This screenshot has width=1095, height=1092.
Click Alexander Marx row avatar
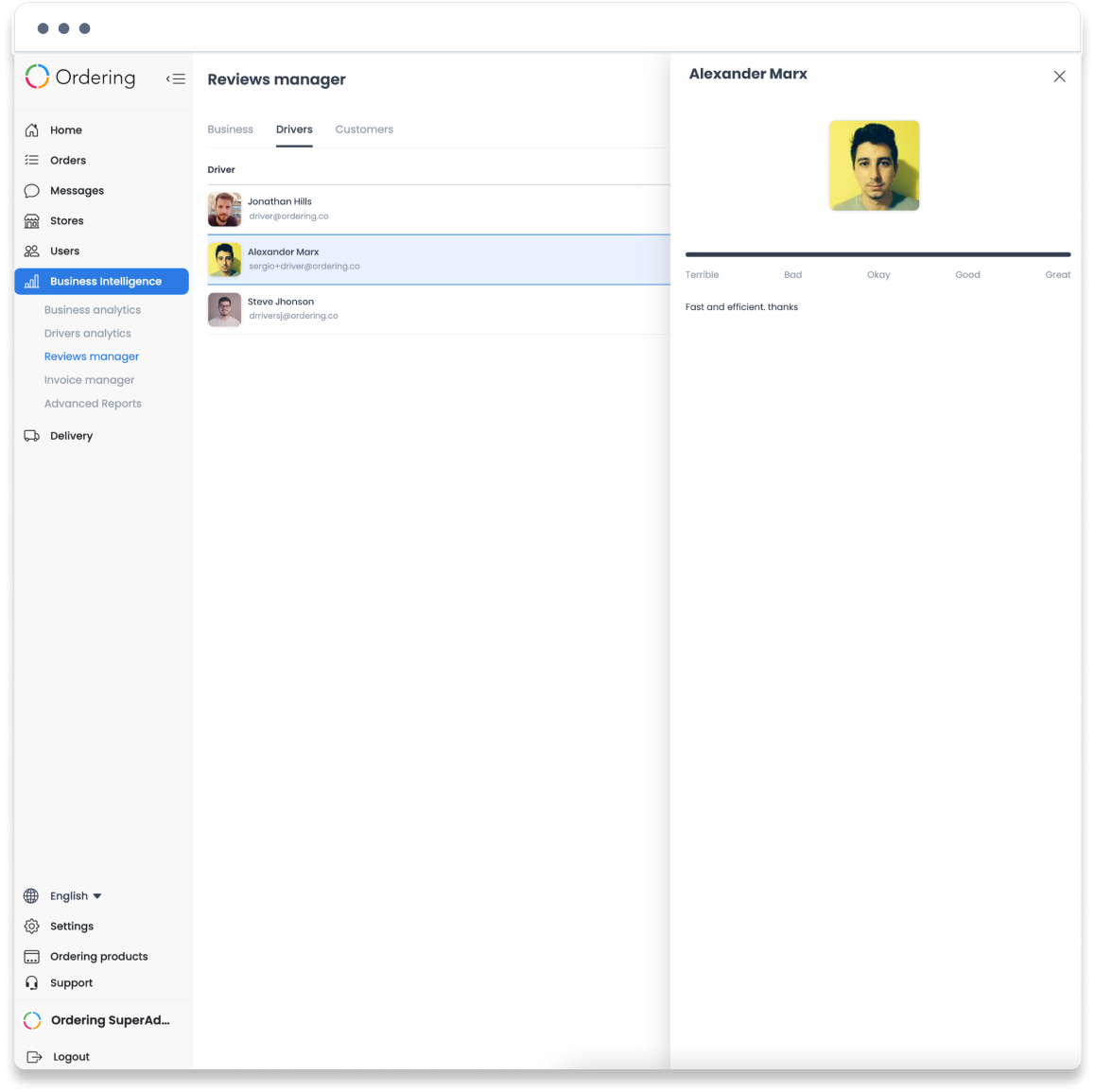point(224,259)
